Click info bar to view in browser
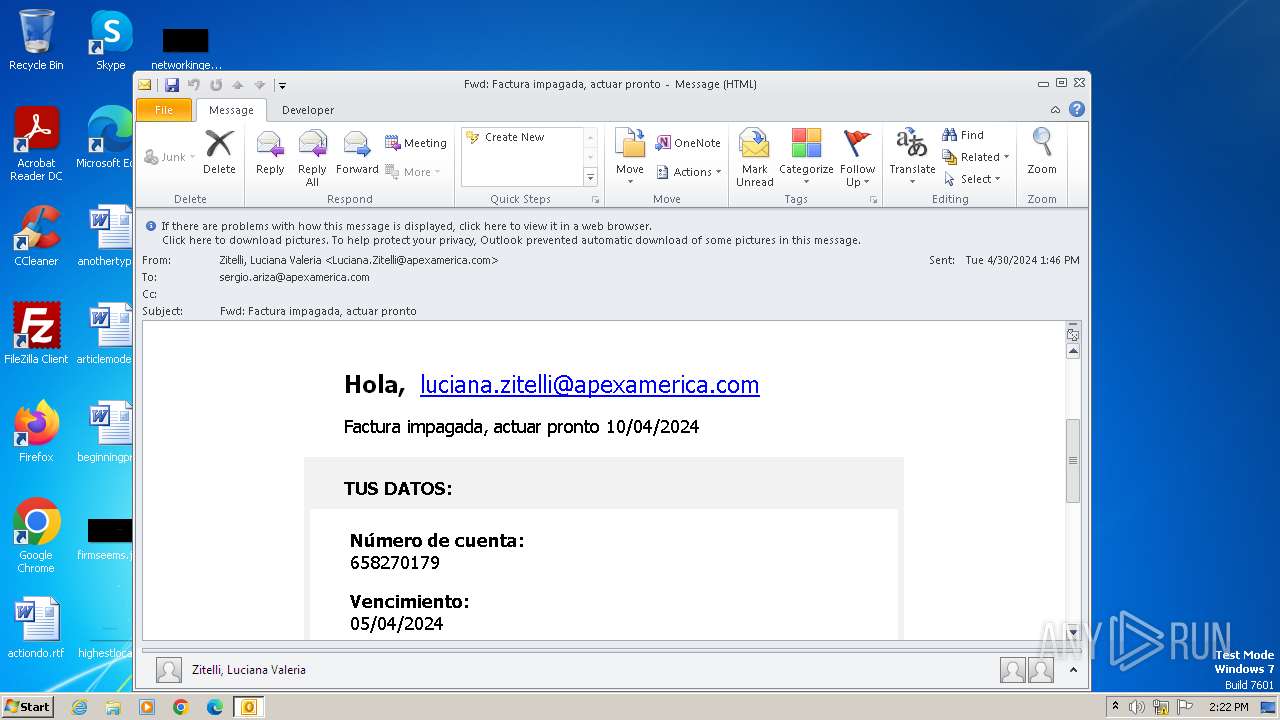This screenshot has height=720, width=1280. click(406, 226)
